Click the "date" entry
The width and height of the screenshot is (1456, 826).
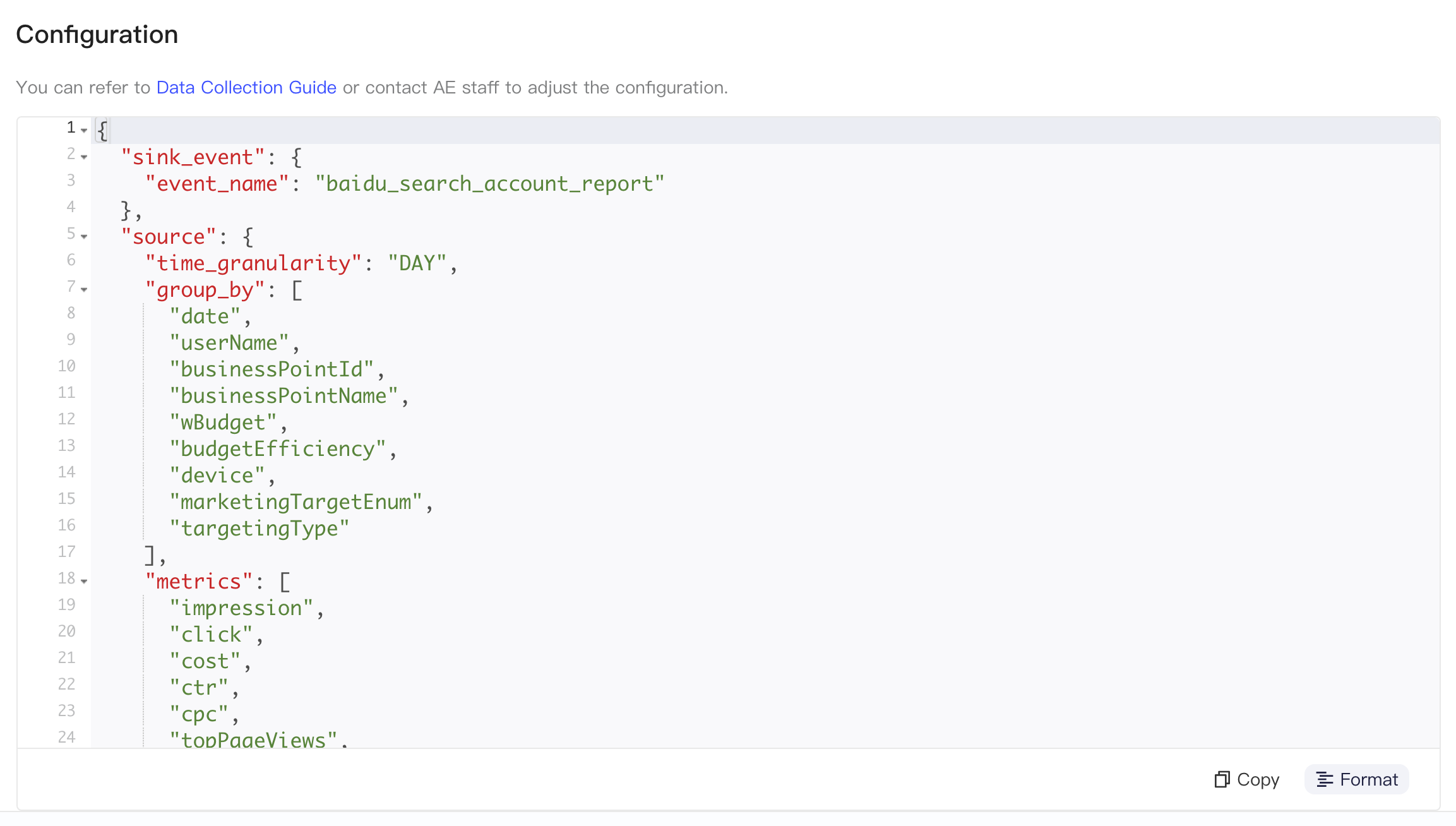pyautogui.click(x=205, y=316)
